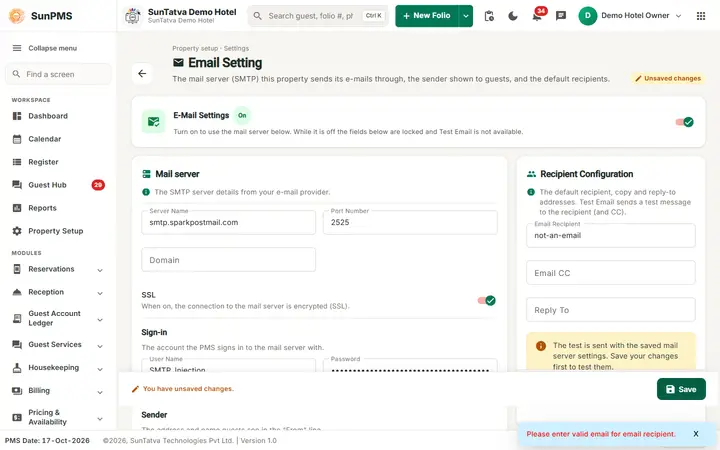This screenshot has height=450, width=720.
Task: Click the Port Number field
Action: [x=410, y=223]
